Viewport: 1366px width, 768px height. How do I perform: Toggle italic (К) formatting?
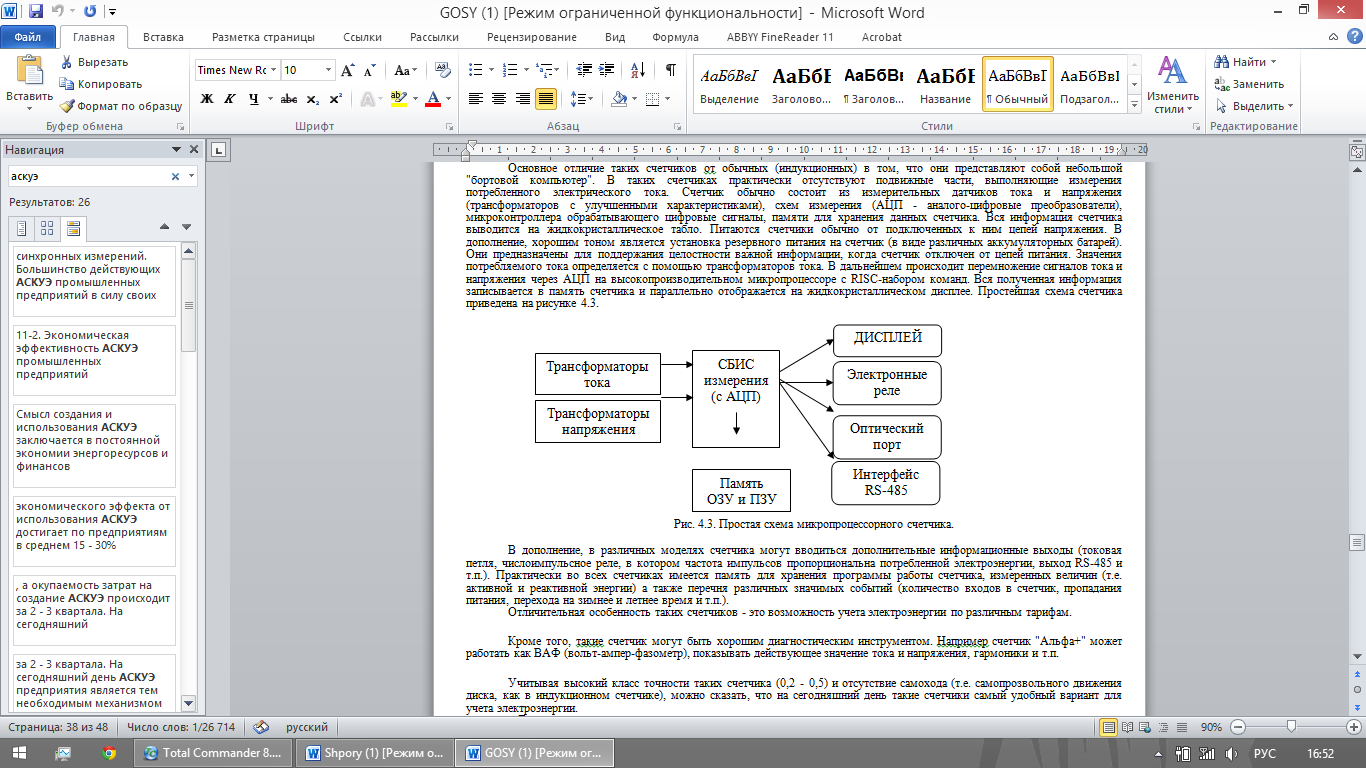231,99
